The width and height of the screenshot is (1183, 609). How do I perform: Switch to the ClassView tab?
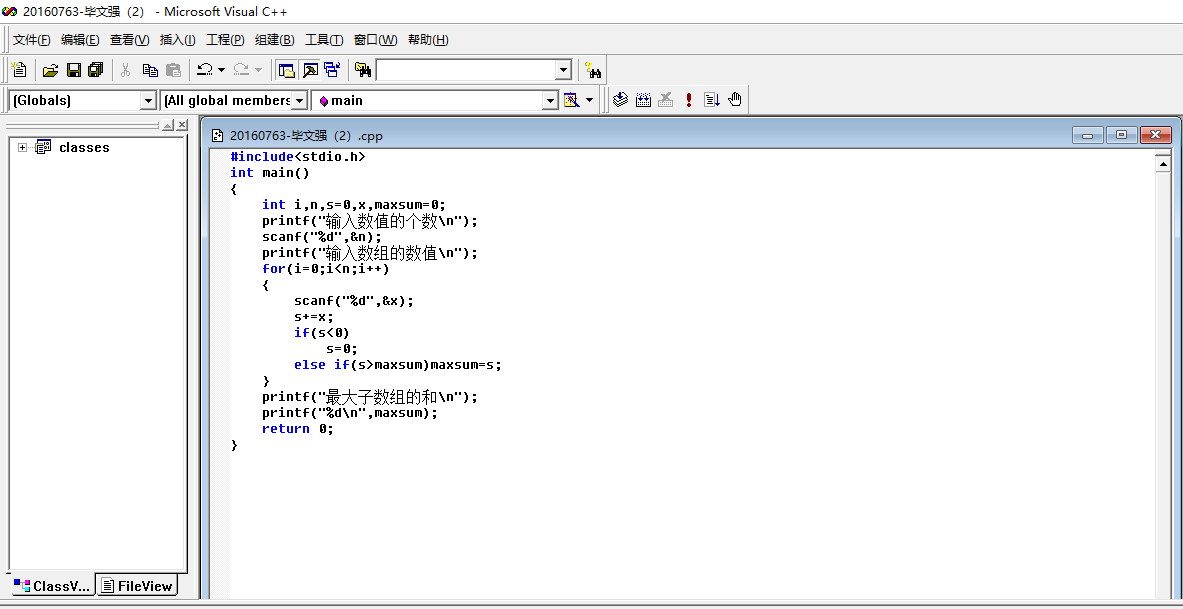[52, 586]
